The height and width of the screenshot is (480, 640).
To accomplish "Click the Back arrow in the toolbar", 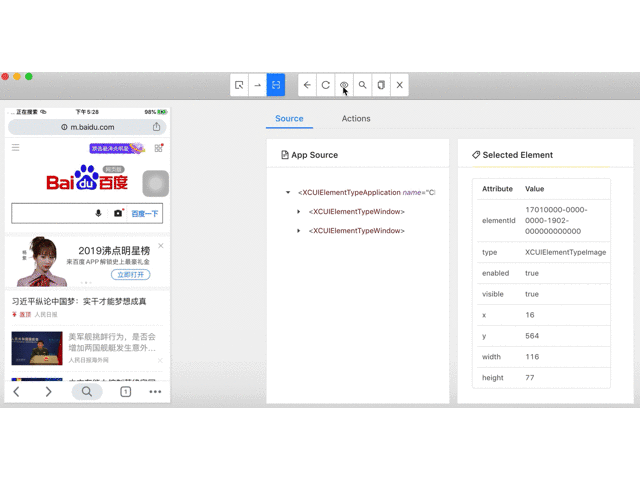I will tap(307, 85).
